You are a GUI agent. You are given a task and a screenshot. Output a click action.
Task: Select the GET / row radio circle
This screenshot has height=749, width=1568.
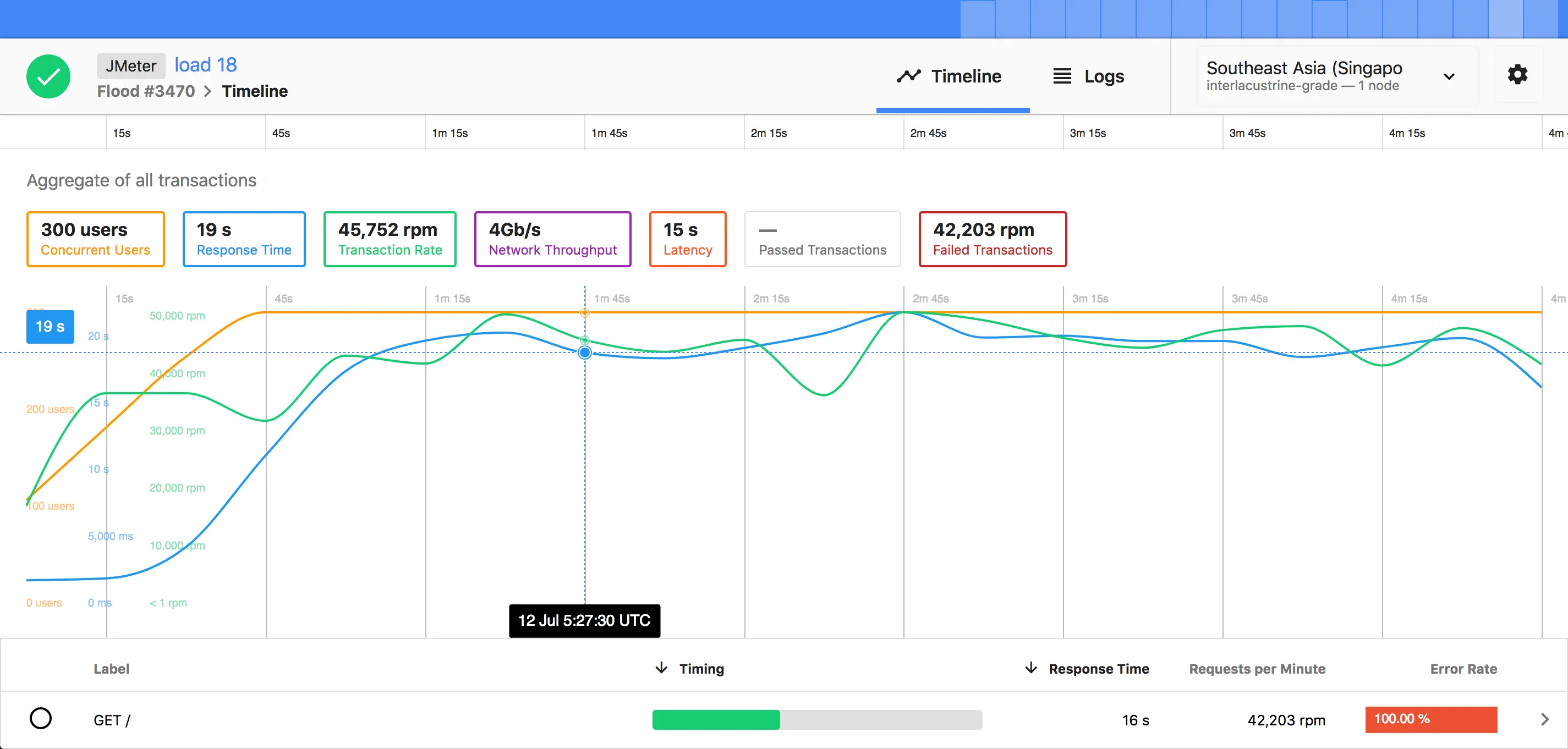41,719
